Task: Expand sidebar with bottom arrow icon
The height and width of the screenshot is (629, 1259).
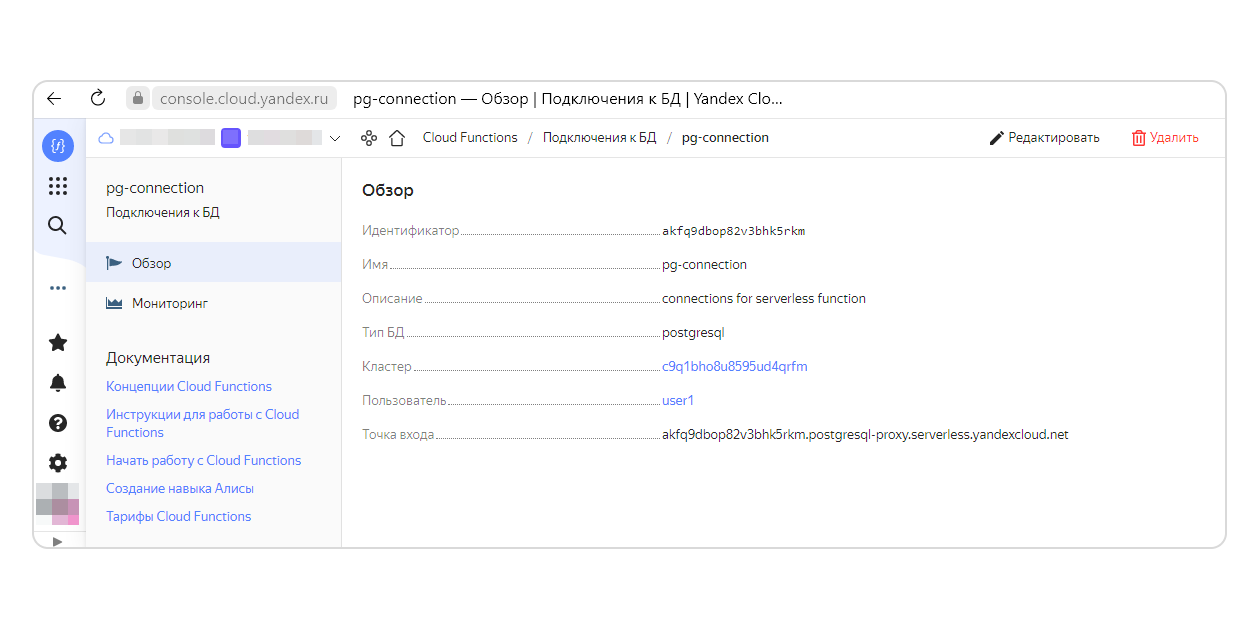Action: point(57,541)
